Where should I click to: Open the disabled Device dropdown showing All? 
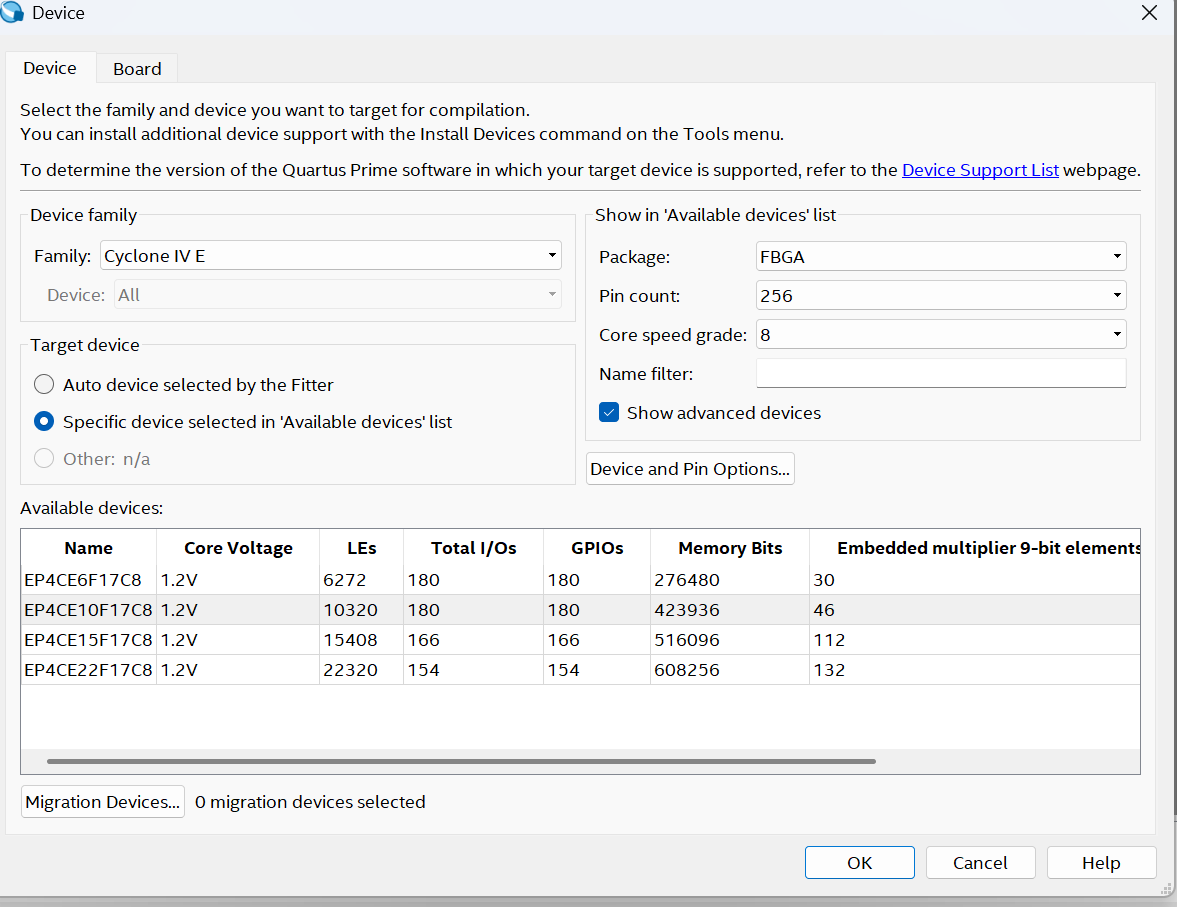338,295
